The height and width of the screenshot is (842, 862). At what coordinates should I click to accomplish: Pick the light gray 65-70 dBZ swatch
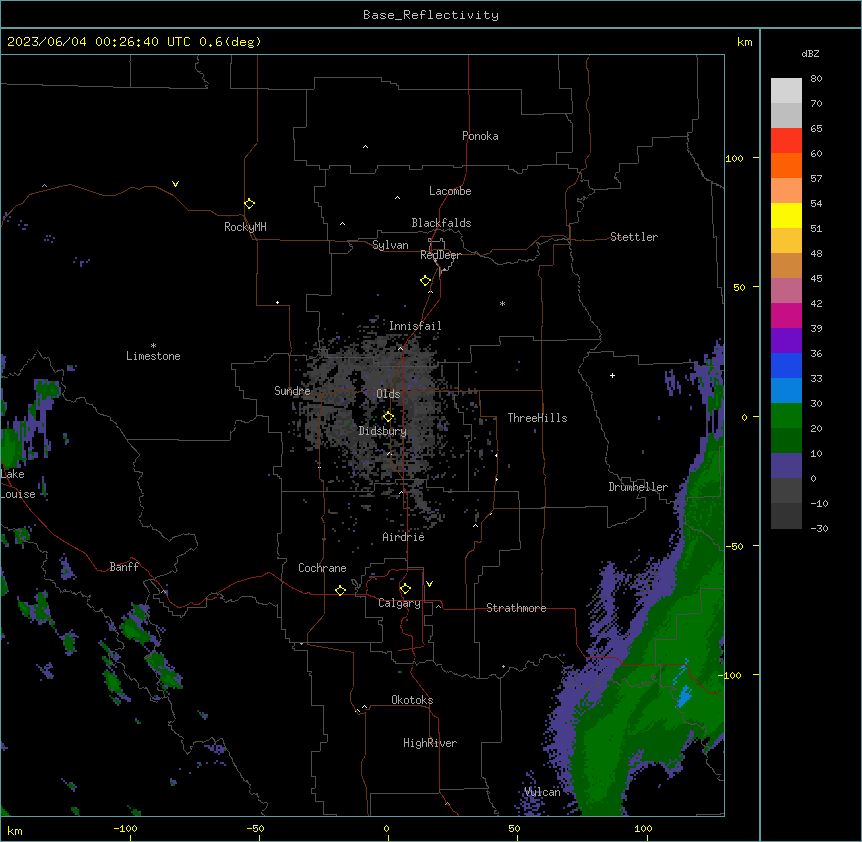click(786, 115)
